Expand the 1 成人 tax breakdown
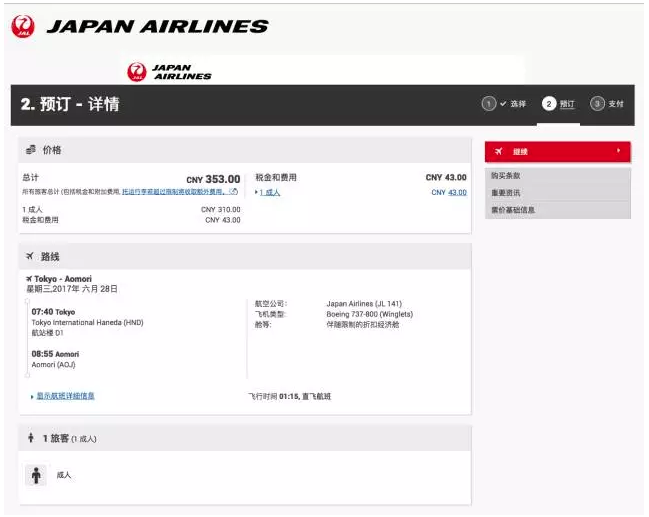The width and height of the screenshot is (649, 517). pos(269,192)
